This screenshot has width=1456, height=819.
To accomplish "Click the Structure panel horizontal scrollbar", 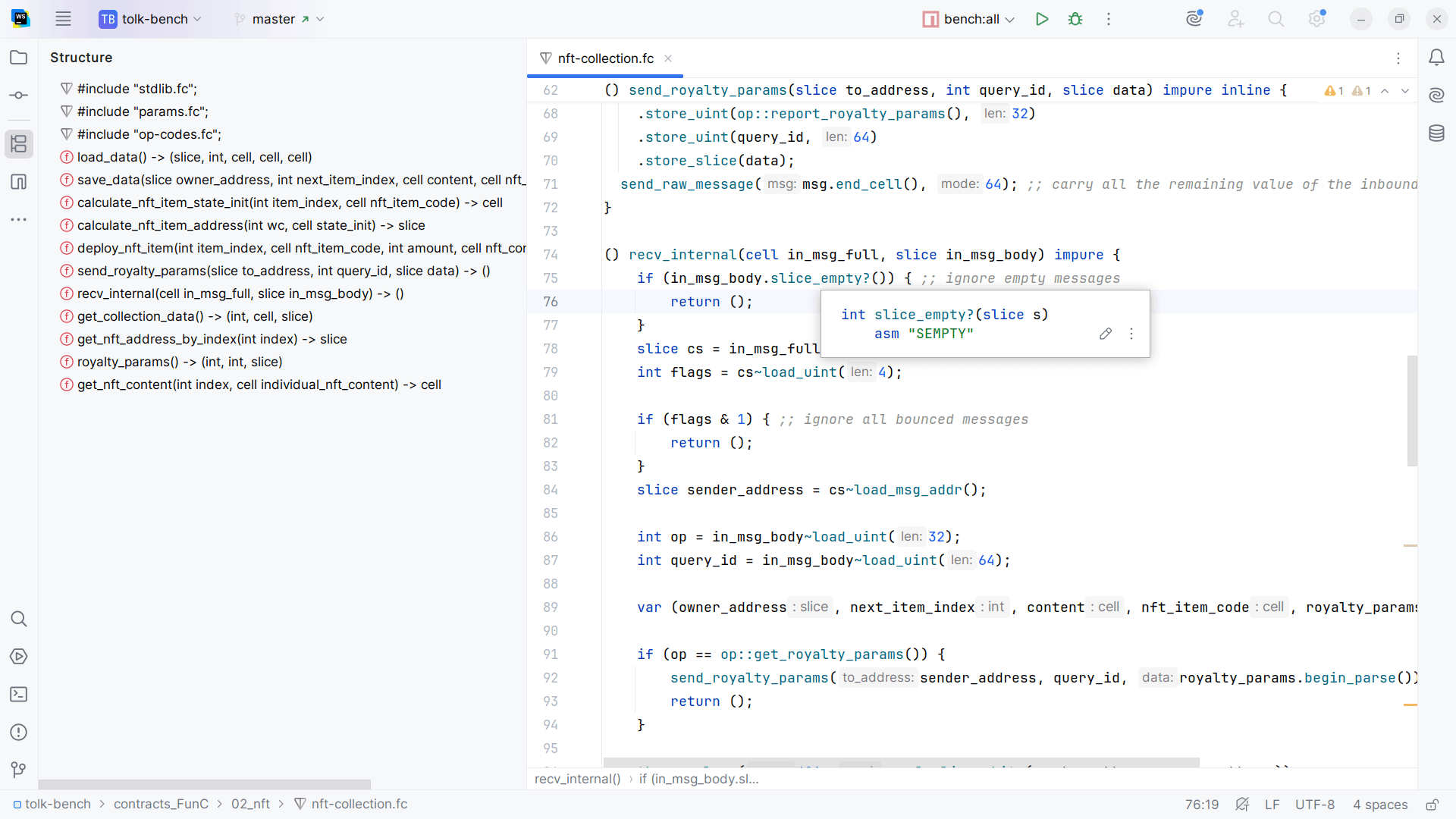I will pos(205,784).
